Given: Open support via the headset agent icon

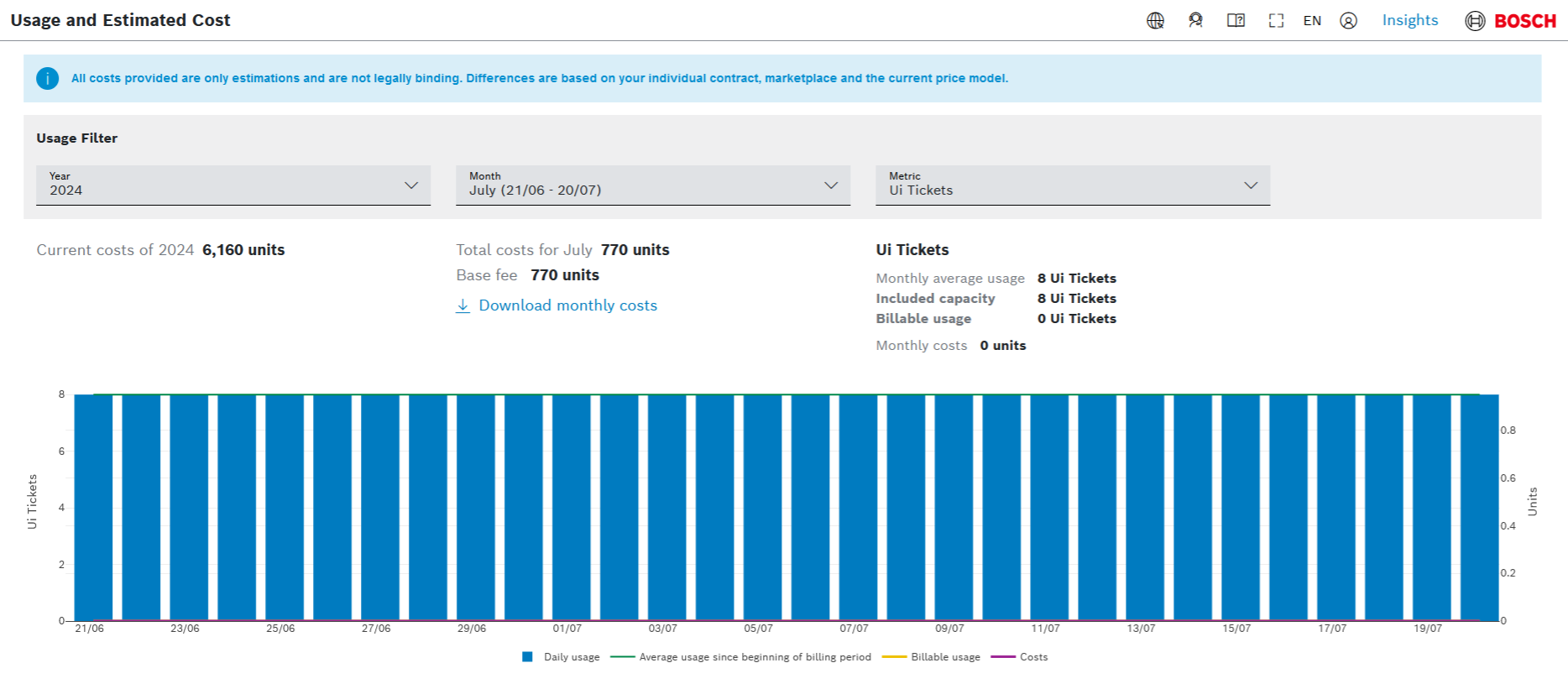Looking at the screenshot, I should pos(1195,21).
